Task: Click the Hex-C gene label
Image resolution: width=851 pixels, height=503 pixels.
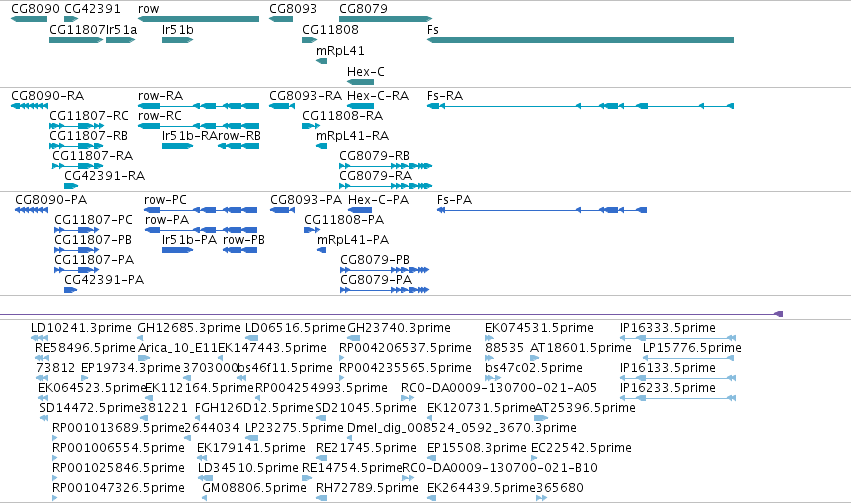Action: [366, 72]
